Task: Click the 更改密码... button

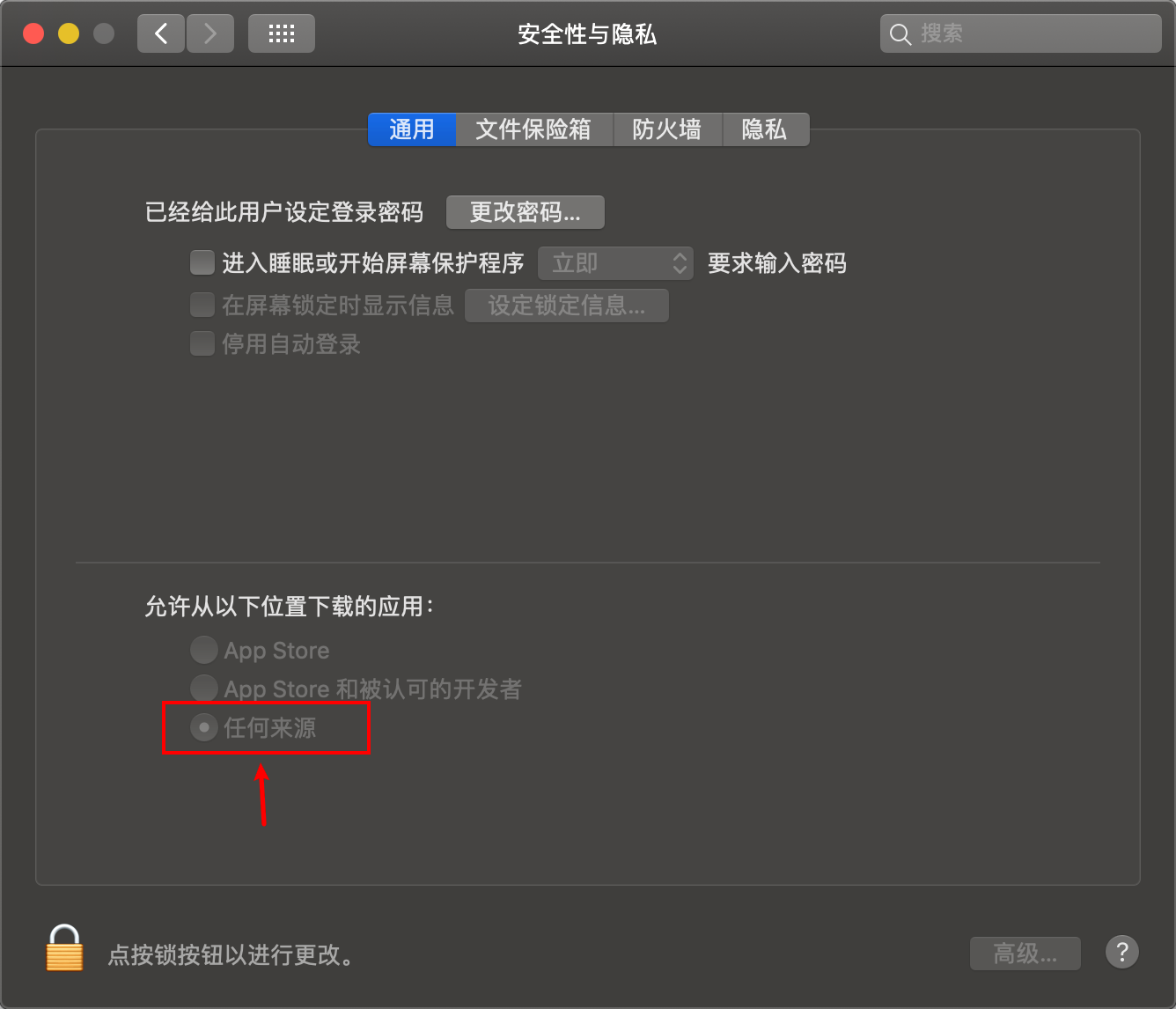Action: coord(526,212)
